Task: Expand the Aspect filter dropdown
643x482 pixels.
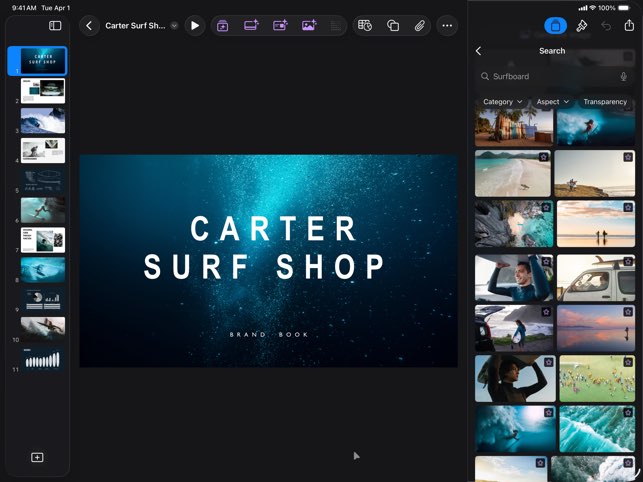Action: tap(553, 102)
